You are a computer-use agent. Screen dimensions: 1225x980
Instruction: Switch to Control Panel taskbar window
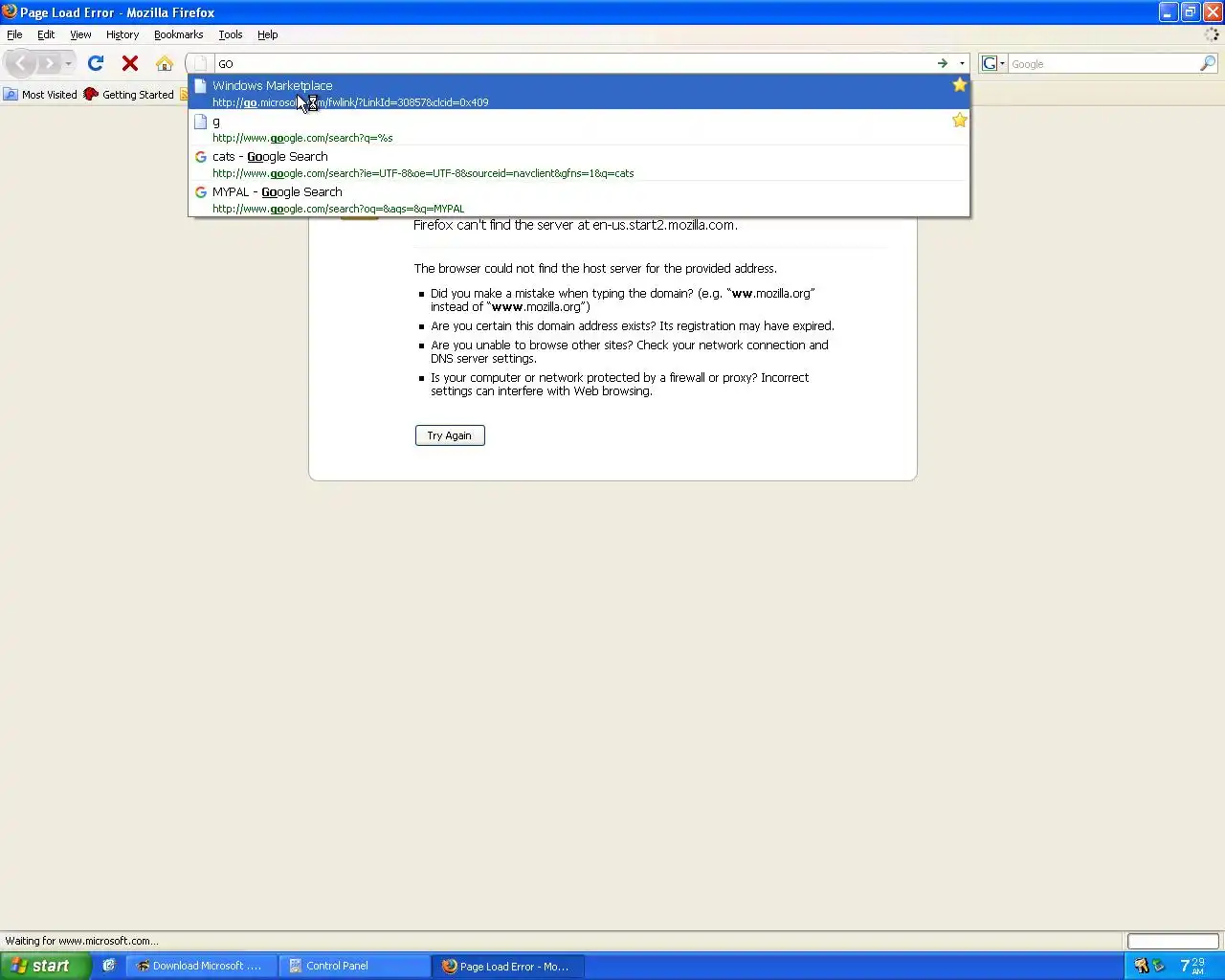coord(355,966)
